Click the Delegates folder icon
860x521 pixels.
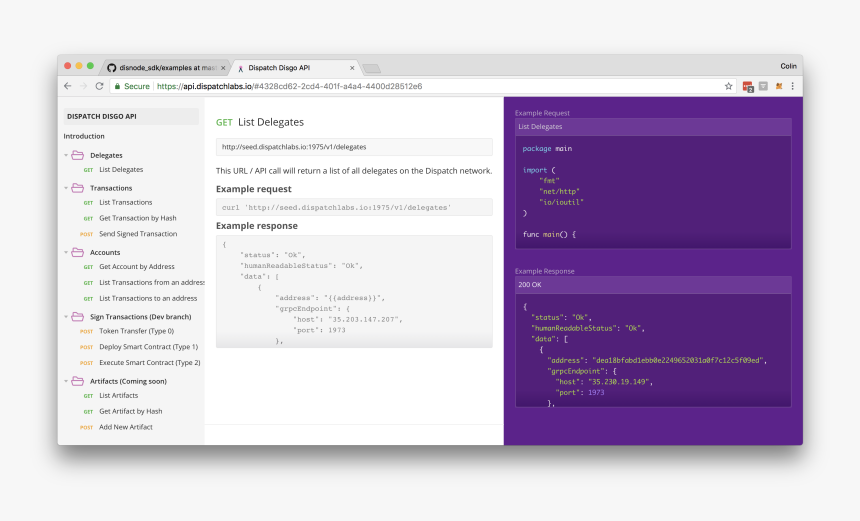click(x=77, y=155)
